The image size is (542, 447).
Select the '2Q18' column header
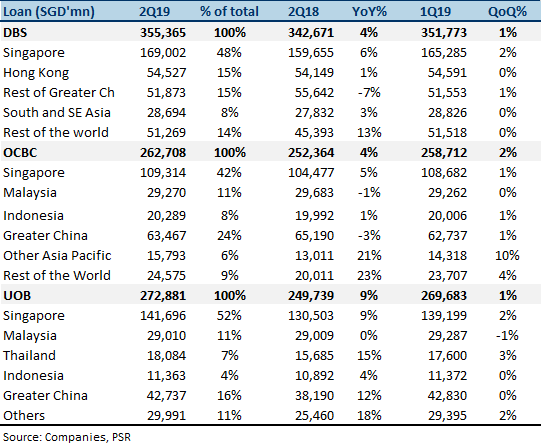303,12
